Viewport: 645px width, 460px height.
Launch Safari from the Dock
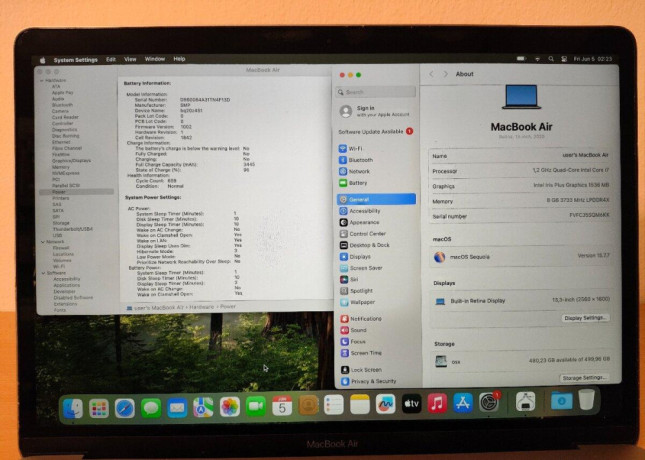click(125, 408)
